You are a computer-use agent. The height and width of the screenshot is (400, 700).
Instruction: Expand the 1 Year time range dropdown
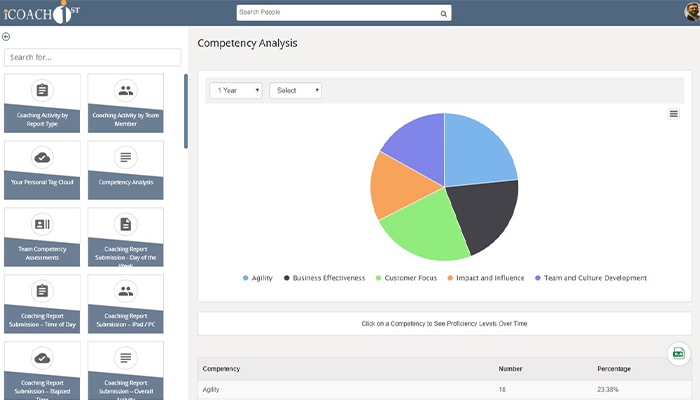(x=236, y=90)
